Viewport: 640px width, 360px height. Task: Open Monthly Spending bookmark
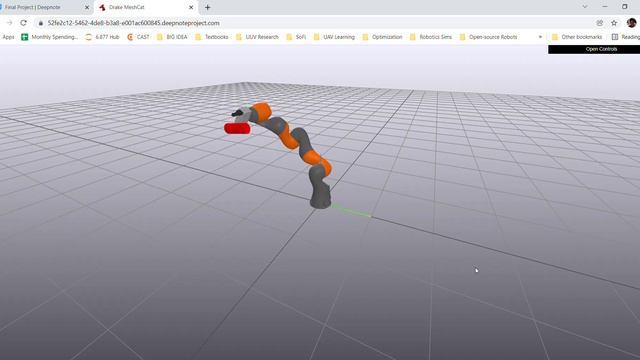click(49, 37)
